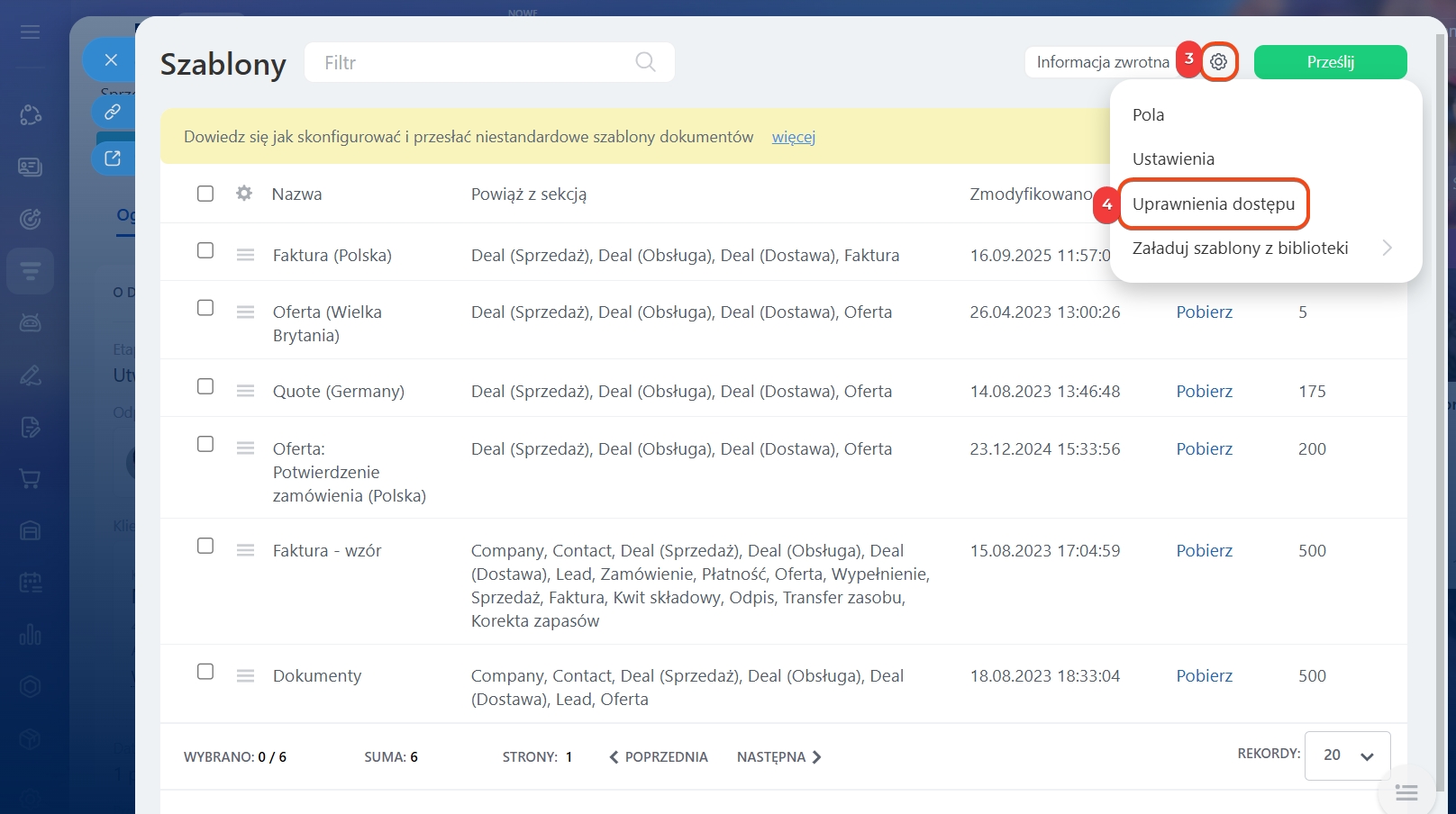Screen dimensions: 1456x814
Task: Click the search magnifier in Filtr field
Action: (x=645, y=62)
